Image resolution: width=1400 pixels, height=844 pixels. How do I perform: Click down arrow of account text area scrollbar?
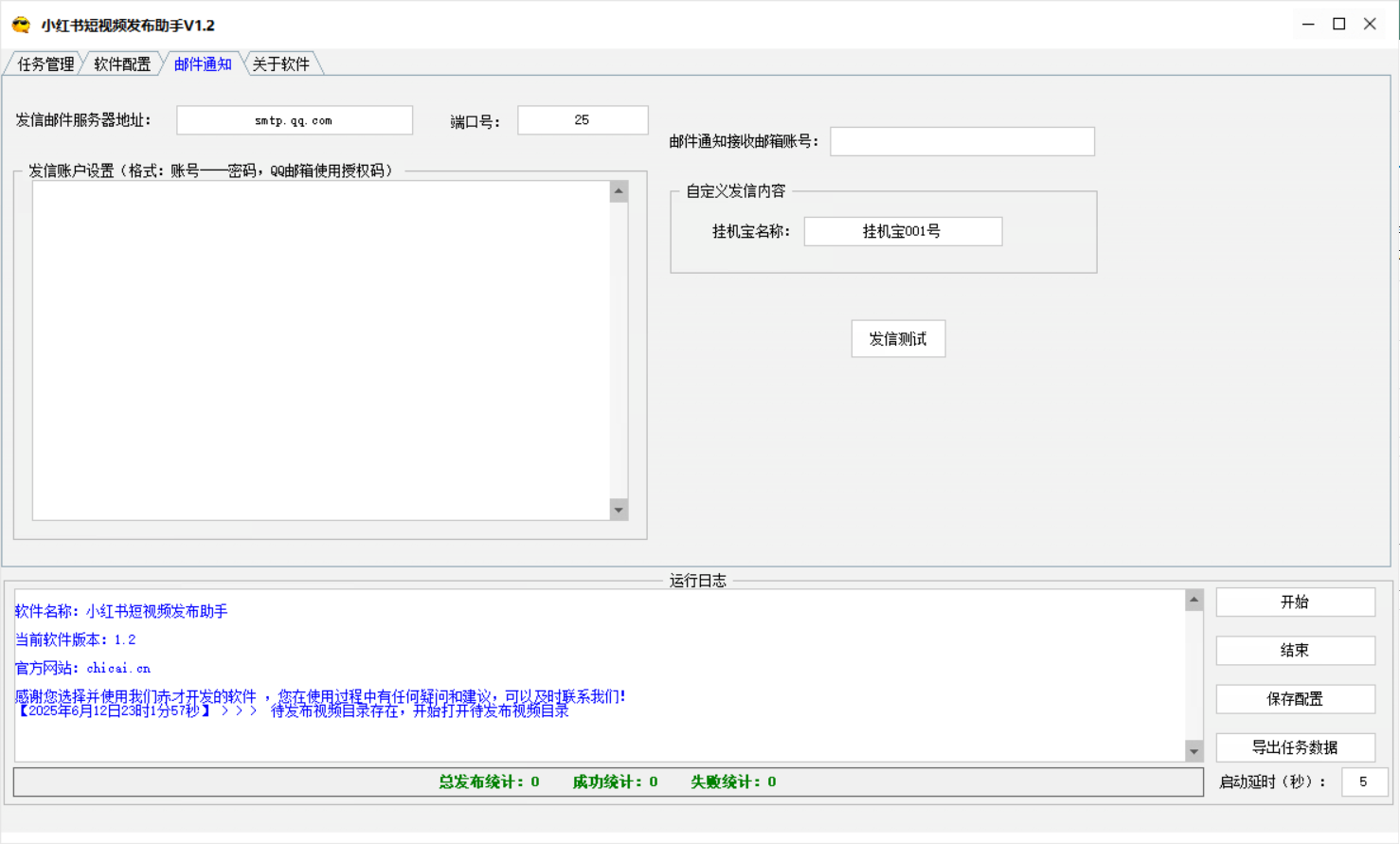[x=619, y=510]
